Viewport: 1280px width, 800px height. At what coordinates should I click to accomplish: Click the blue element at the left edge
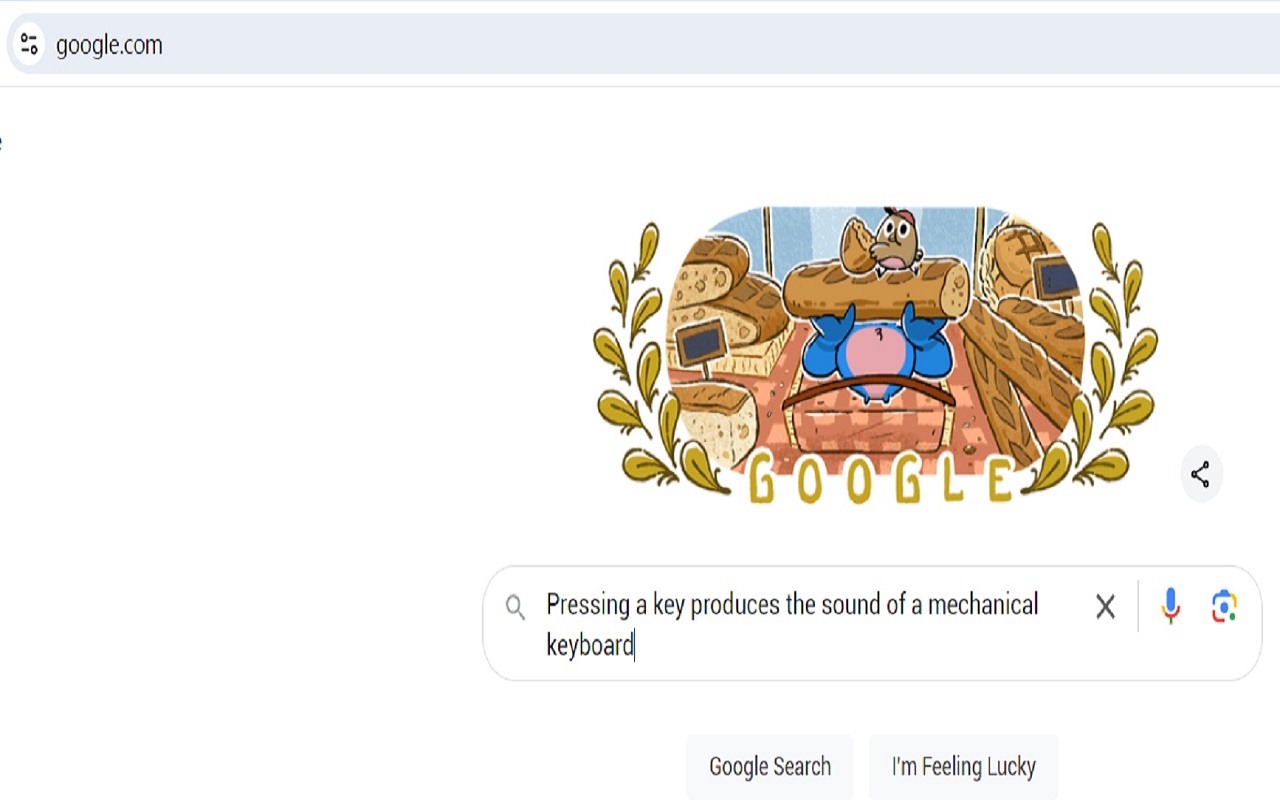tap(2, 140)
